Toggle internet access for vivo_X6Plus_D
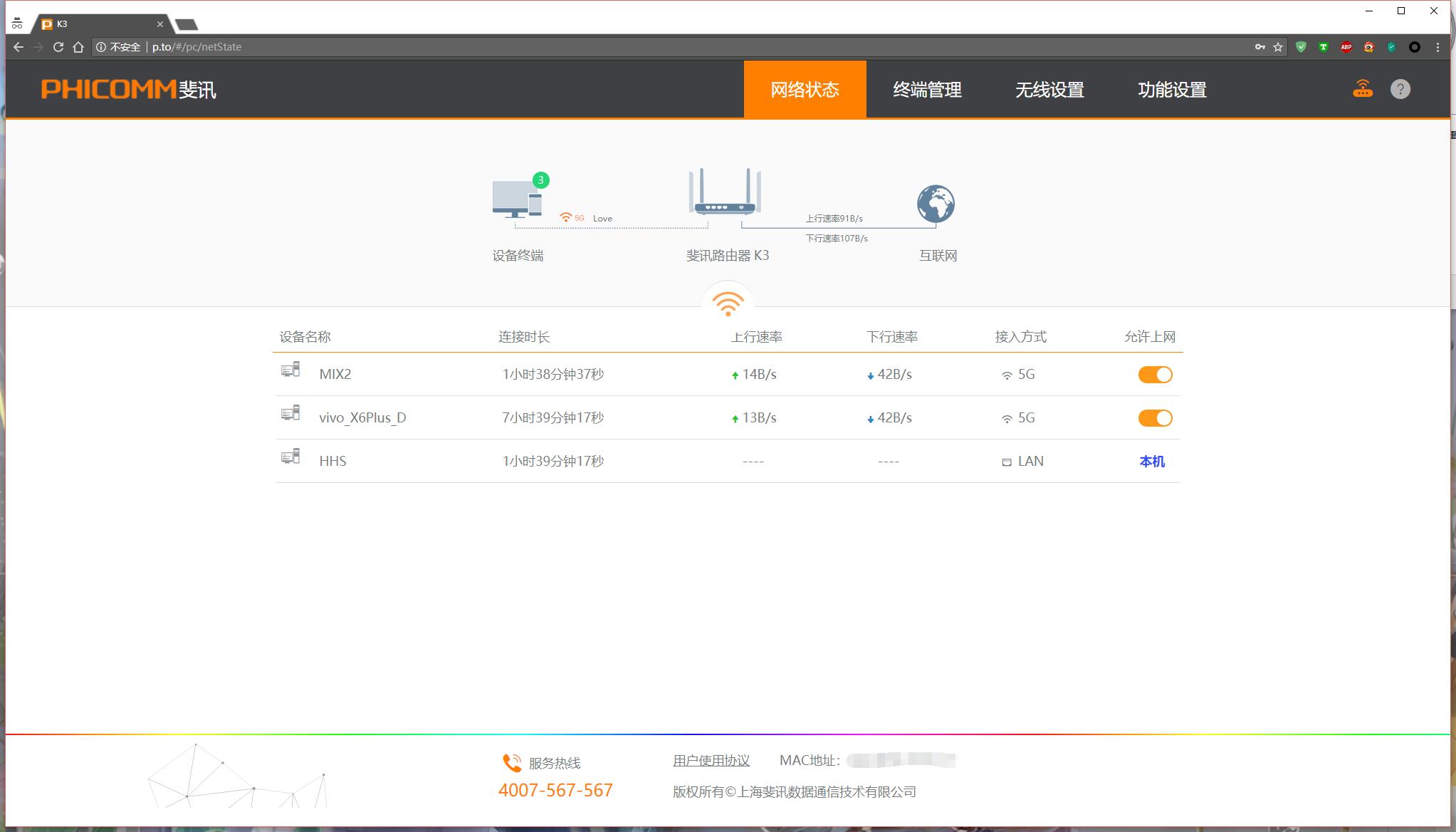This screenshot has width=1456, height=832. pos(1154,418)
